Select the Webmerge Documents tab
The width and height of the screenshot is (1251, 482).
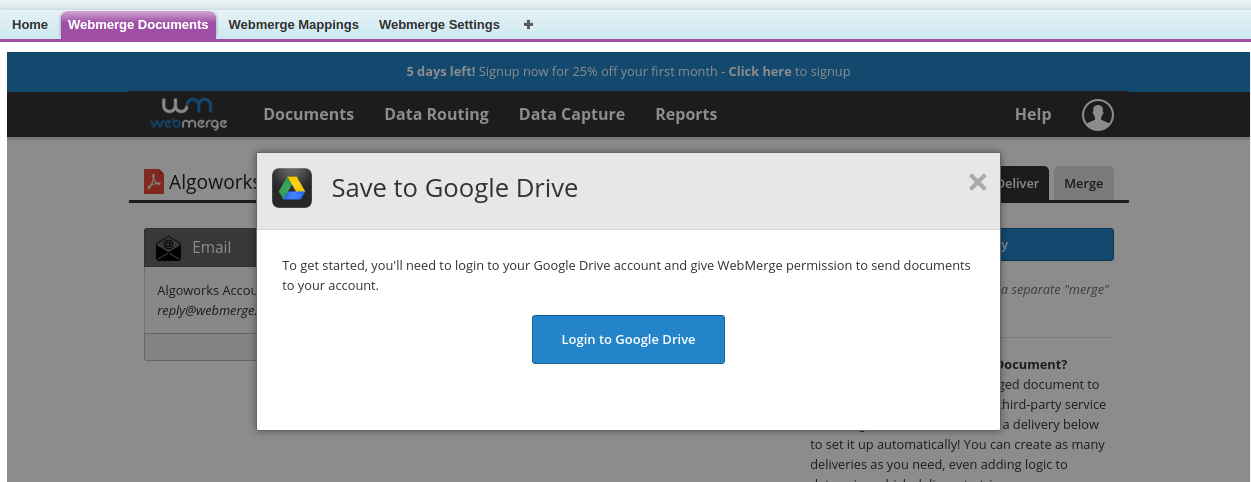click(138, 25)
